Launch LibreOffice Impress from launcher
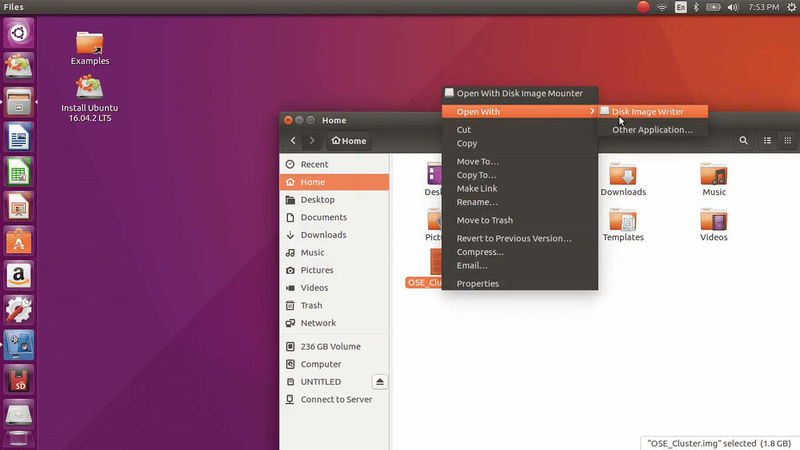The image size is (800, 450). click(19, 206)
